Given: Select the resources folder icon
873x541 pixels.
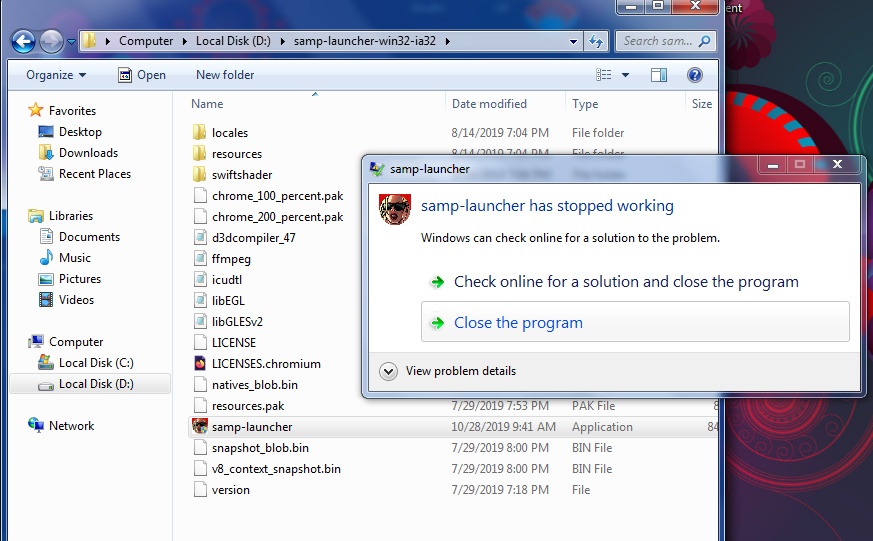Looking at the screenshot, I should pos(199,154).
